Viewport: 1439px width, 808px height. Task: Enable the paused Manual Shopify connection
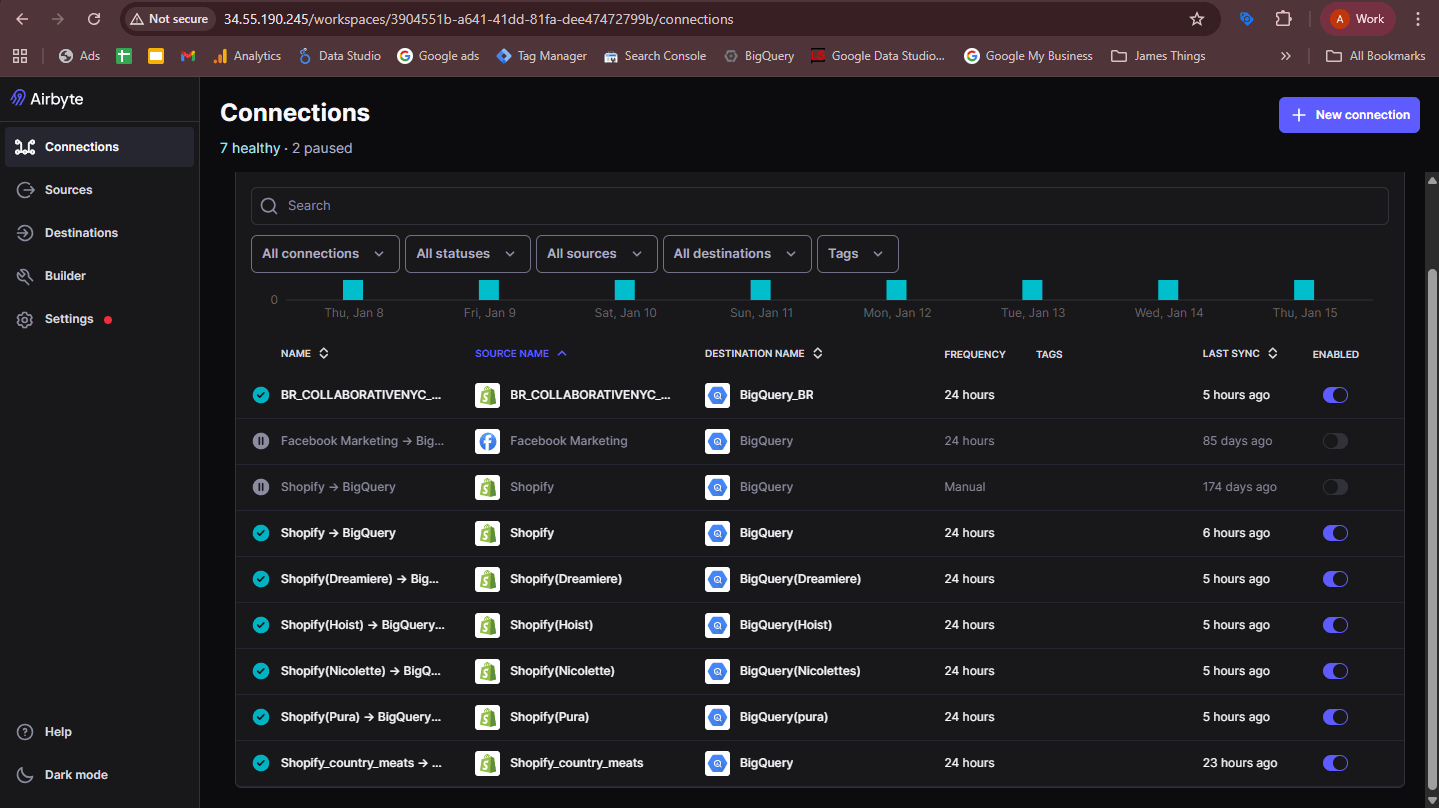point(1335,487)
